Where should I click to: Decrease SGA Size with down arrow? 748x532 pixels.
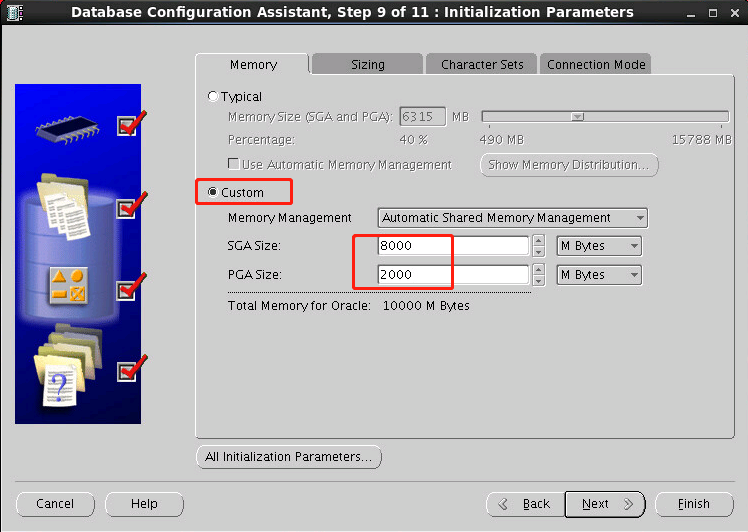tap(539, 251)
